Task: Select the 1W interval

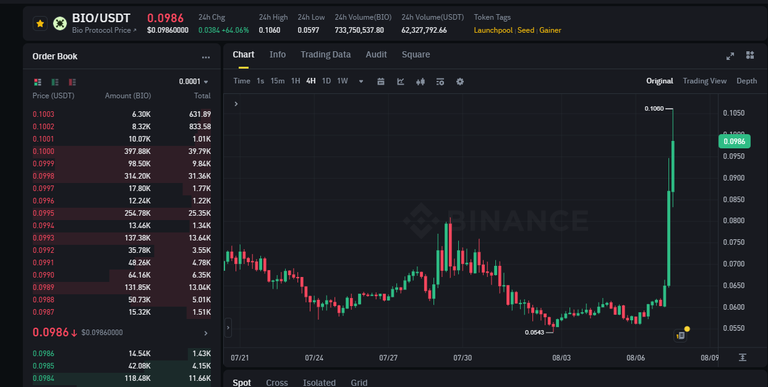Action: 342,81
